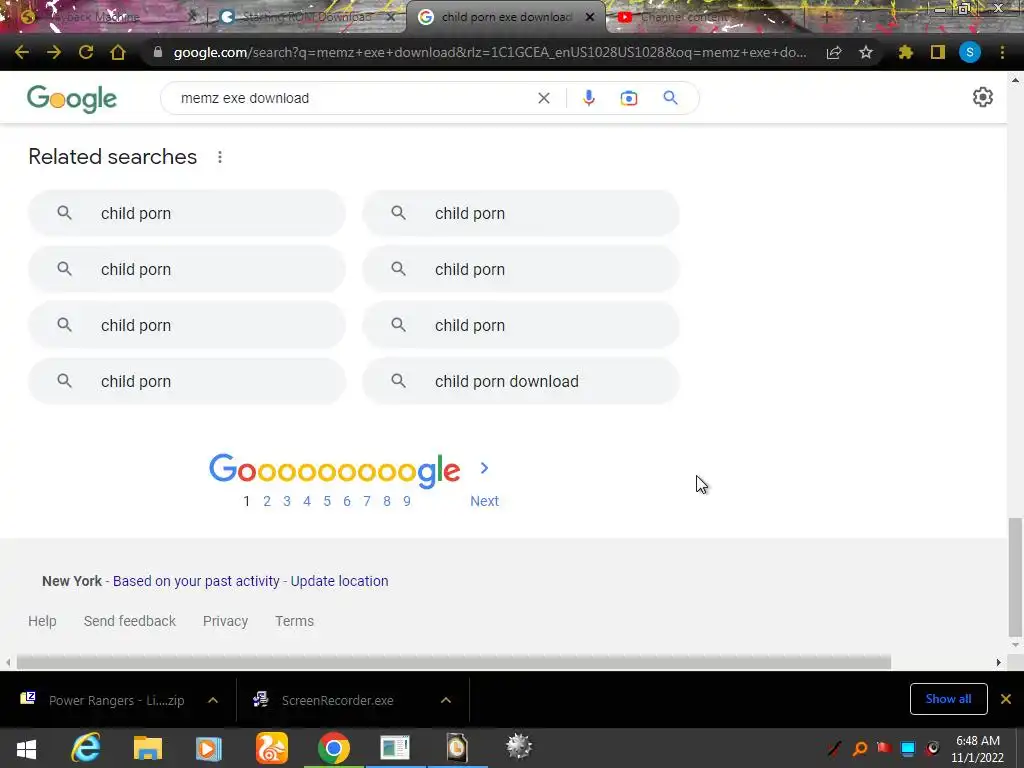Launch Internet Explorer from the taskbar
The height and width of the screenshot is (768, 1024).
tap(86, 748)
